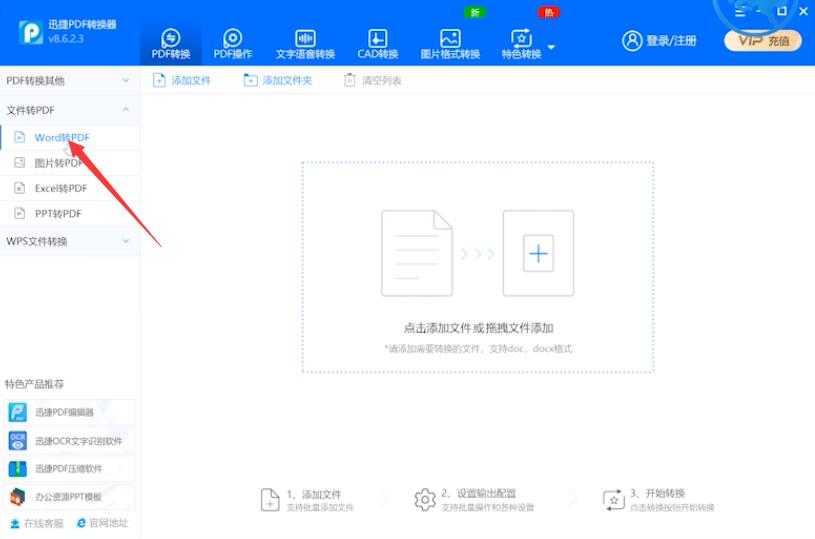Click the PDF压缩 zip icon

pos(18,469)
